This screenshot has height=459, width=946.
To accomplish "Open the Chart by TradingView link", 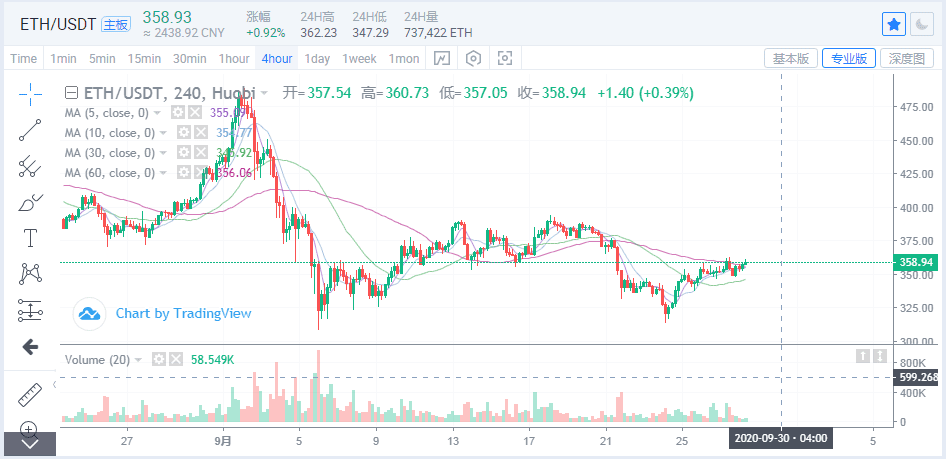I will pyautogui.click(x=183, y=313).
